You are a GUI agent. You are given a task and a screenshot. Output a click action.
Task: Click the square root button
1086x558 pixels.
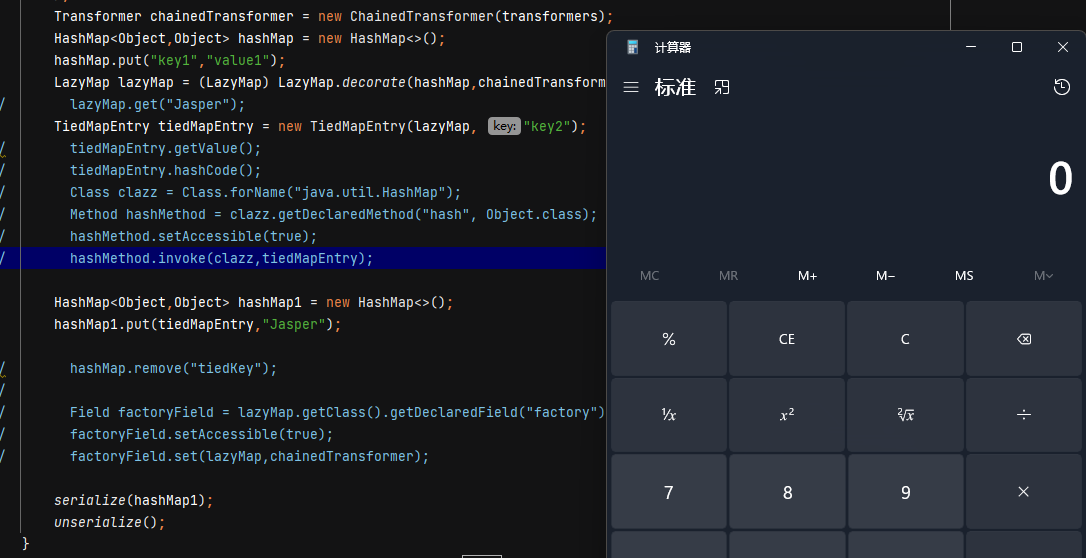click(x=905, y=415)
